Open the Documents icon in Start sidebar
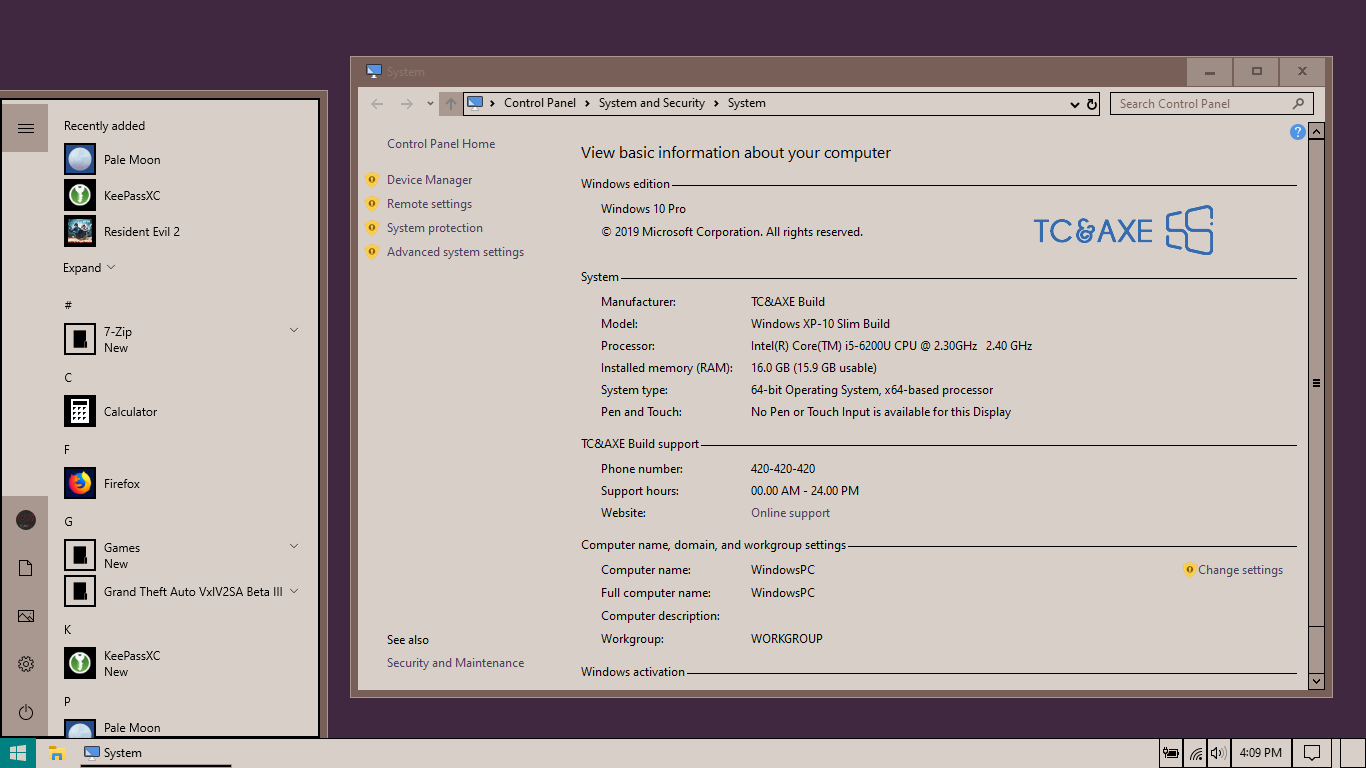Image resolution: width=1366 pixels, height=768 pixels. [x=25, y=568]
